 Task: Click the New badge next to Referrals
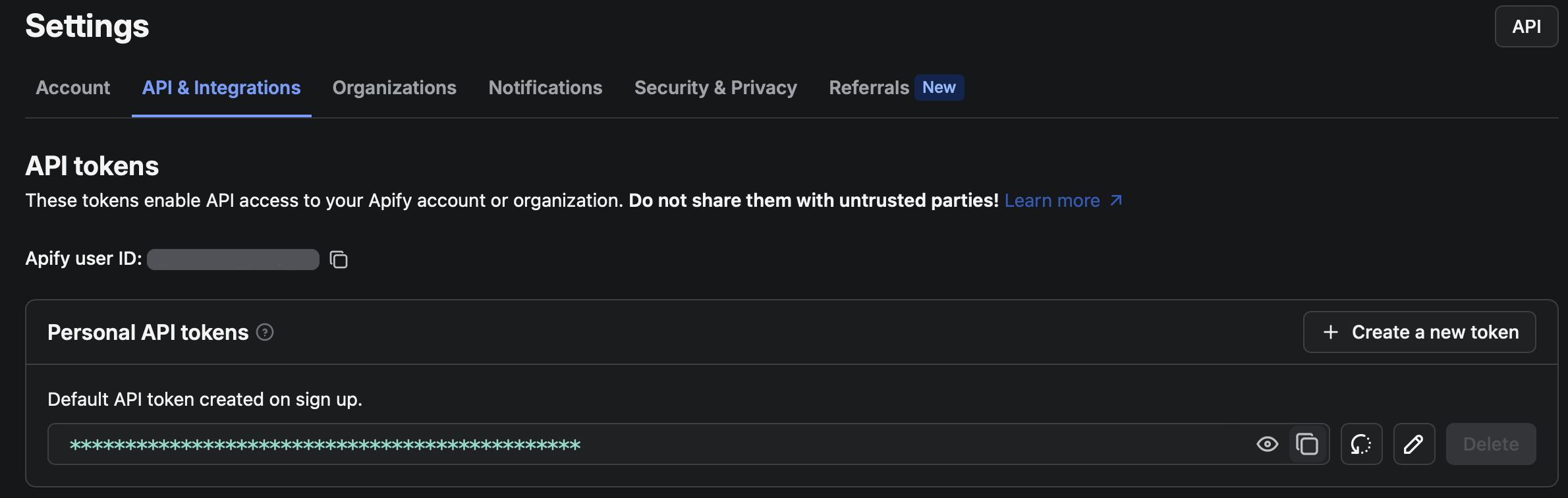pyautogui.click(x=939, y=88)
